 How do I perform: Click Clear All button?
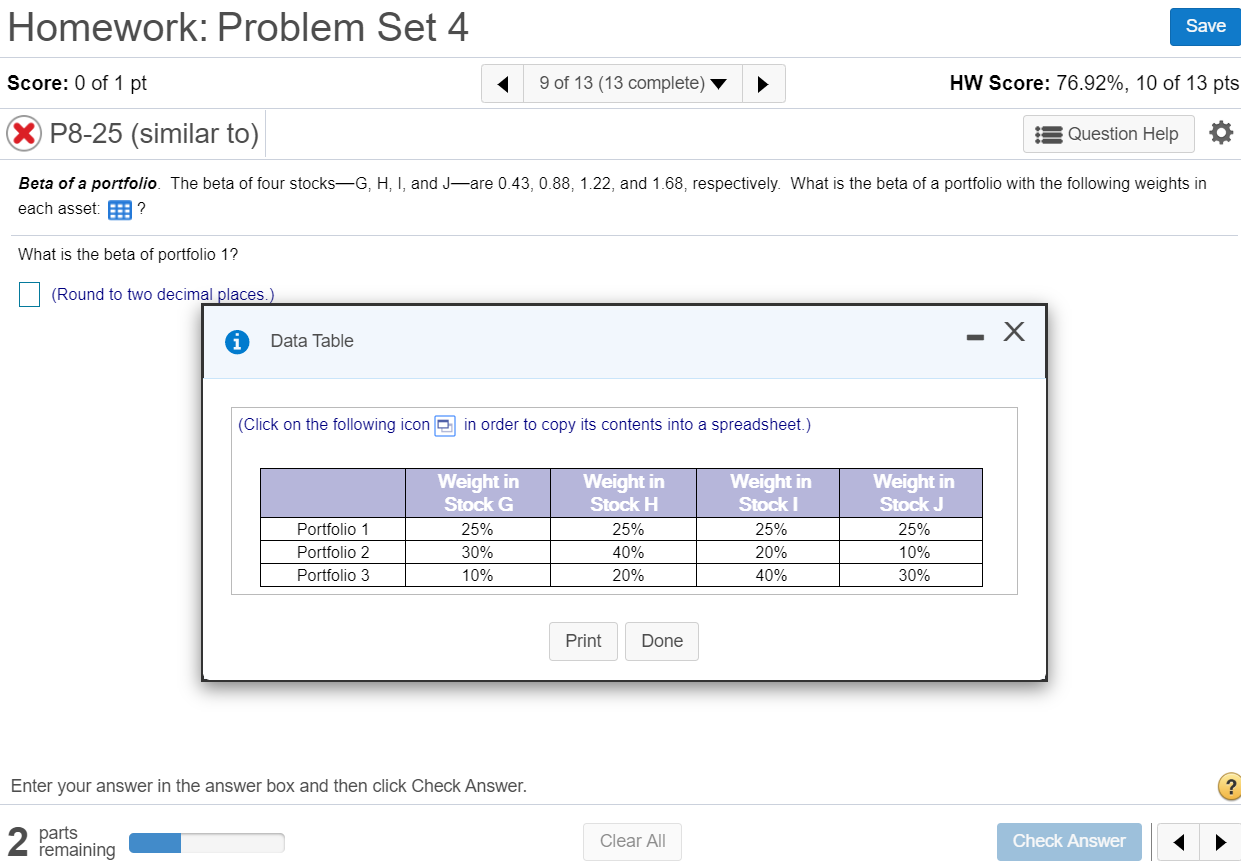pos(632,841)
